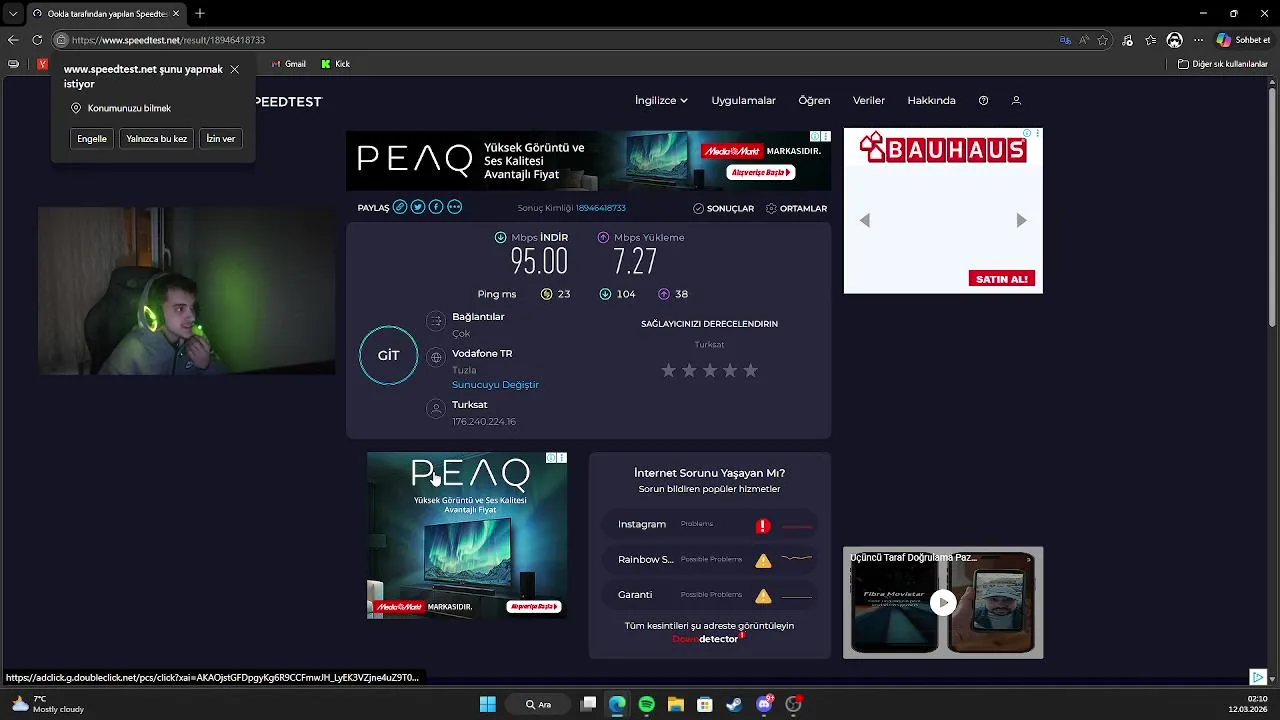The height and width of the screenshot is (720, 1280).
Task: Click the user account icon in header
Action: click(1016, 101)
